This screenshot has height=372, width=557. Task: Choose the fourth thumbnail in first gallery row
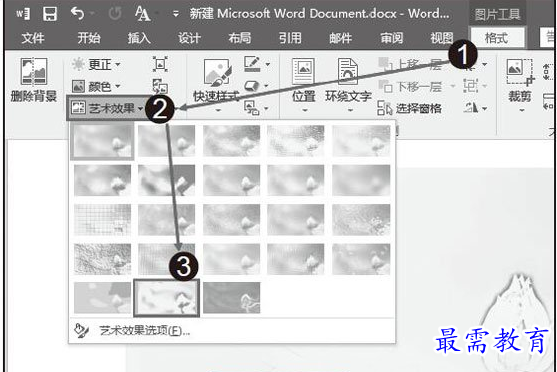coord(296,141)
